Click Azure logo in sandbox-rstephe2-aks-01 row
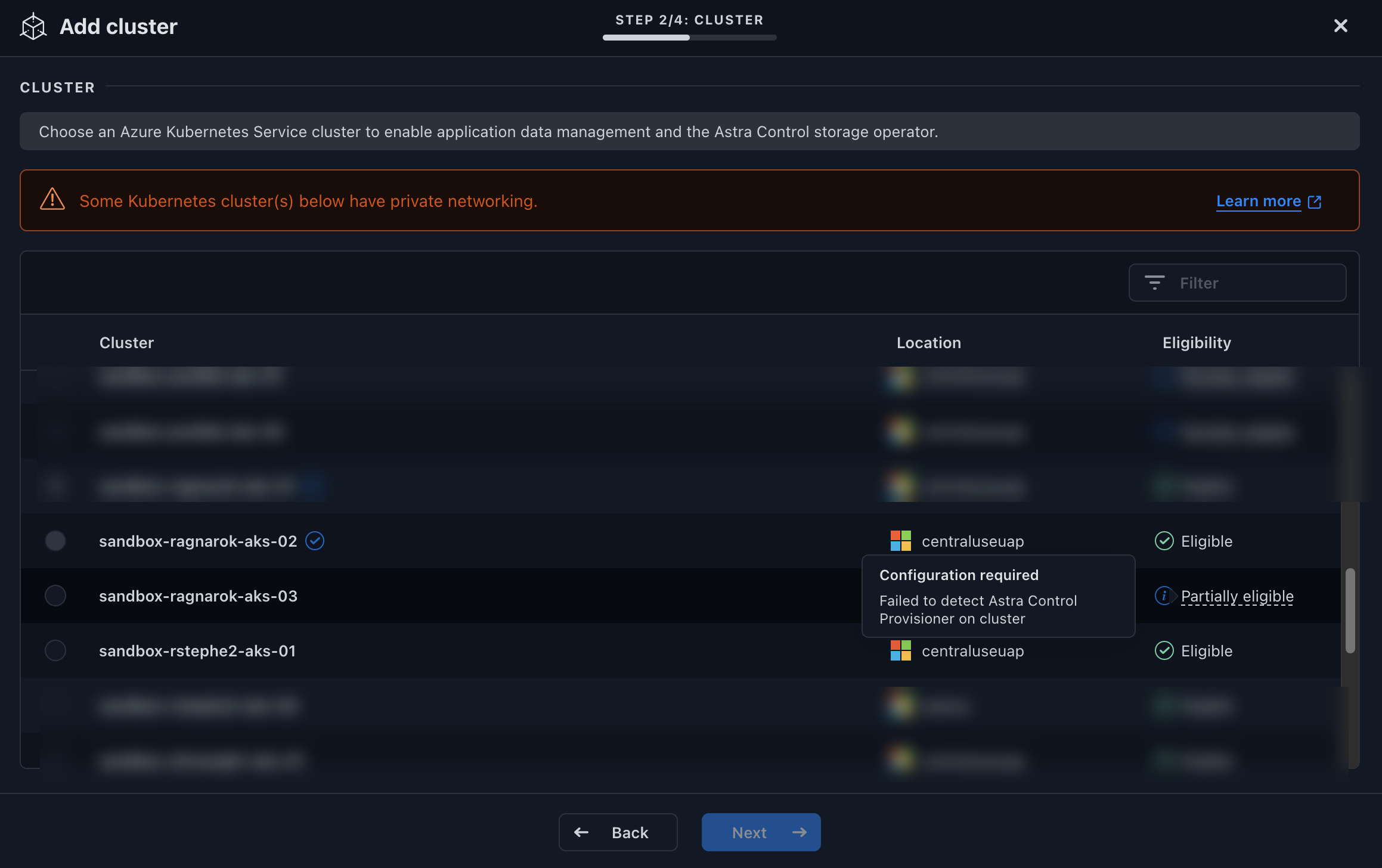 (x=900, y=650)
